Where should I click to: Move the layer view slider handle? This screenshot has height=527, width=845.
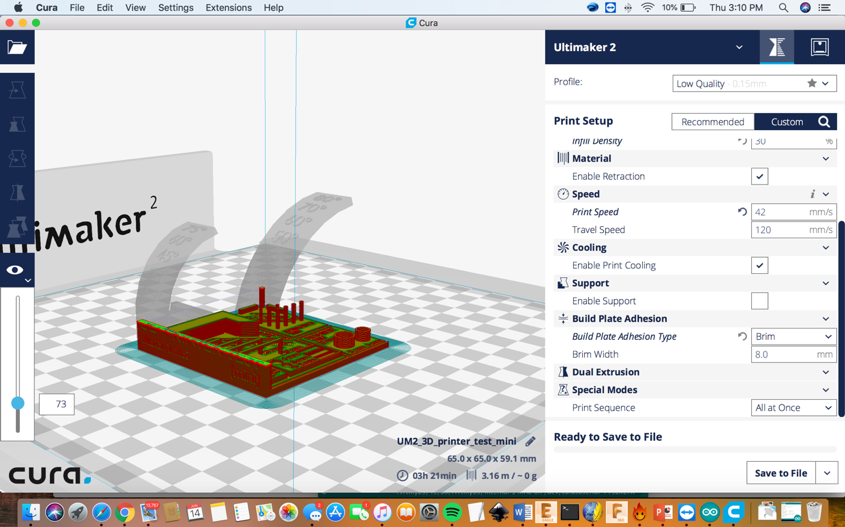pos(18,403)
